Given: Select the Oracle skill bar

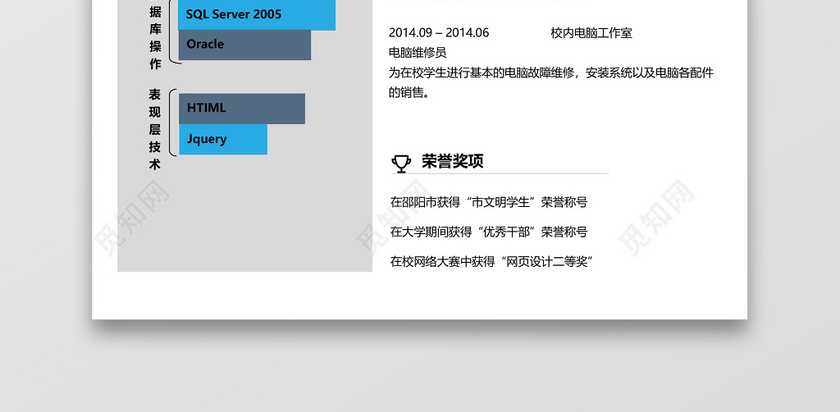Looking at the screenshot, I should (x=245, y=45).
